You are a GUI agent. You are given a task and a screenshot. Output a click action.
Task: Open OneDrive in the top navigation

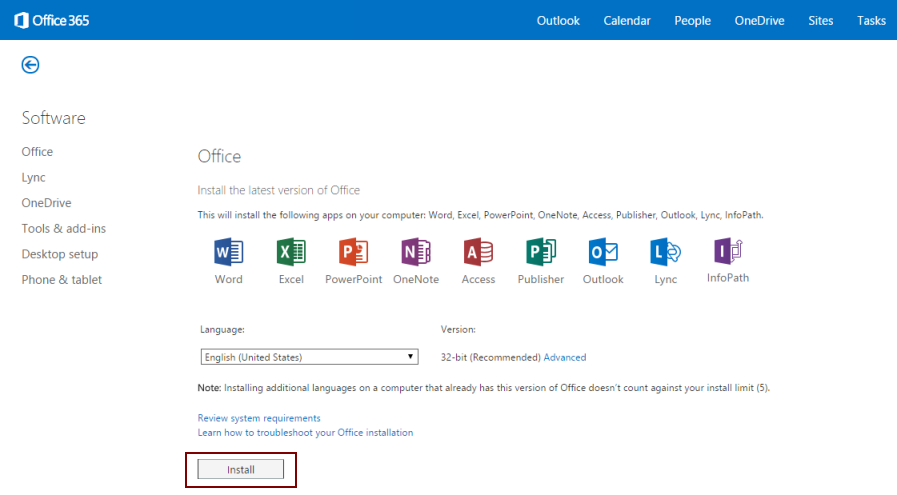click(759, 21)
